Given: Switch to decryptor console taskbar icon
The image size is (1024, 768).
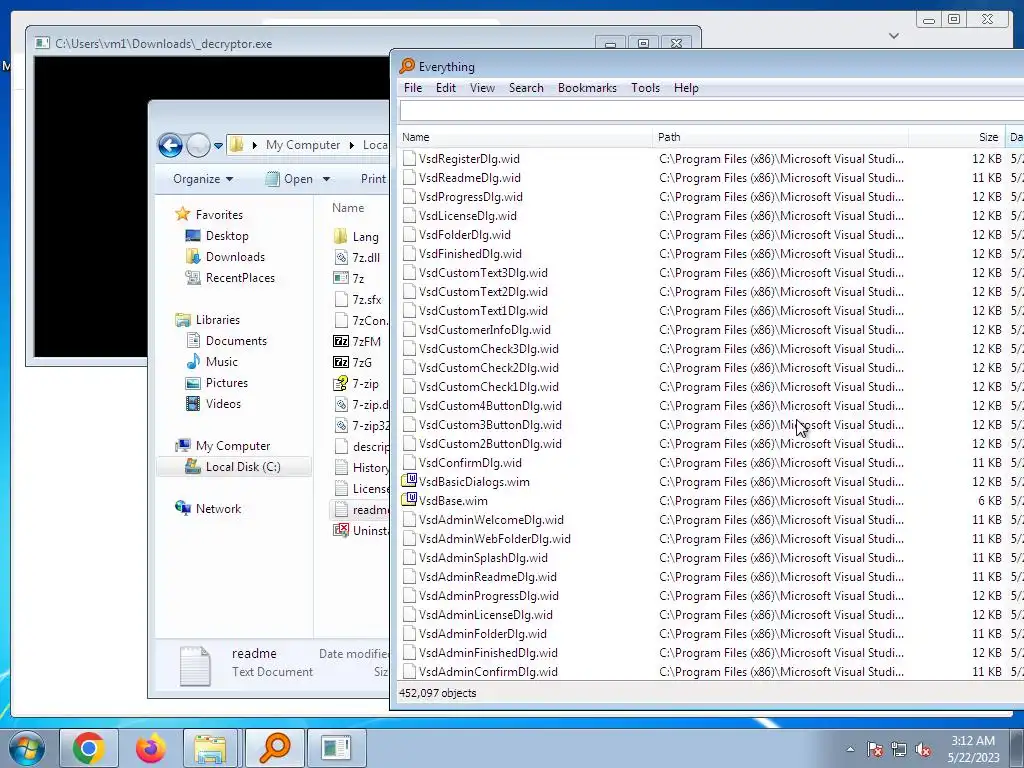Looking at the screenshot, I should point(336,748).
